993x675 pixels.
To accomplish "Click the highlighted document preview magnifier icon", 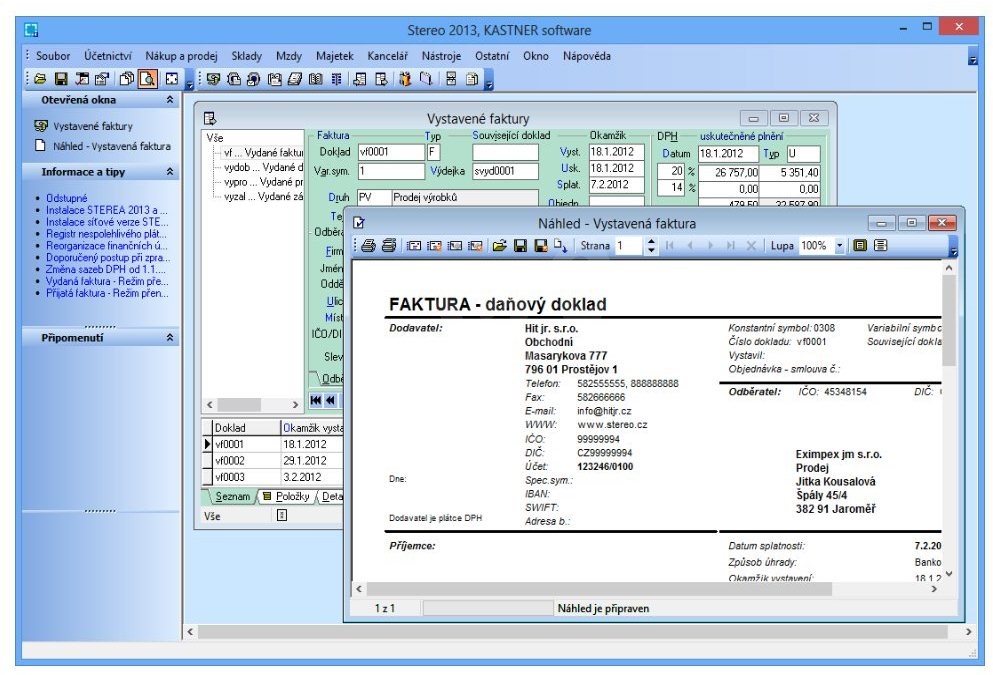I will point(147,79).
